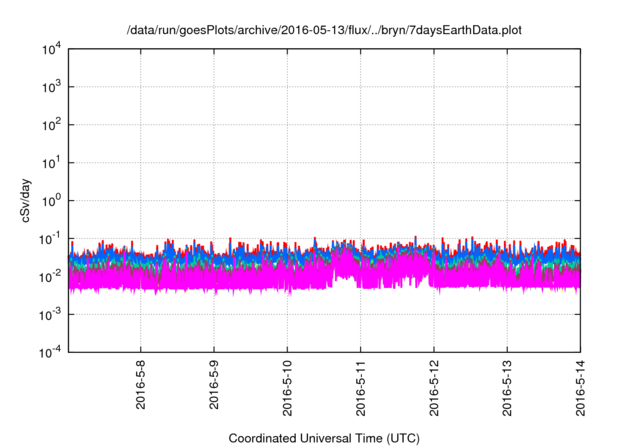Click the 10^-2 y-axis tick label
The image size is (640, 448).
coord(50,277)
